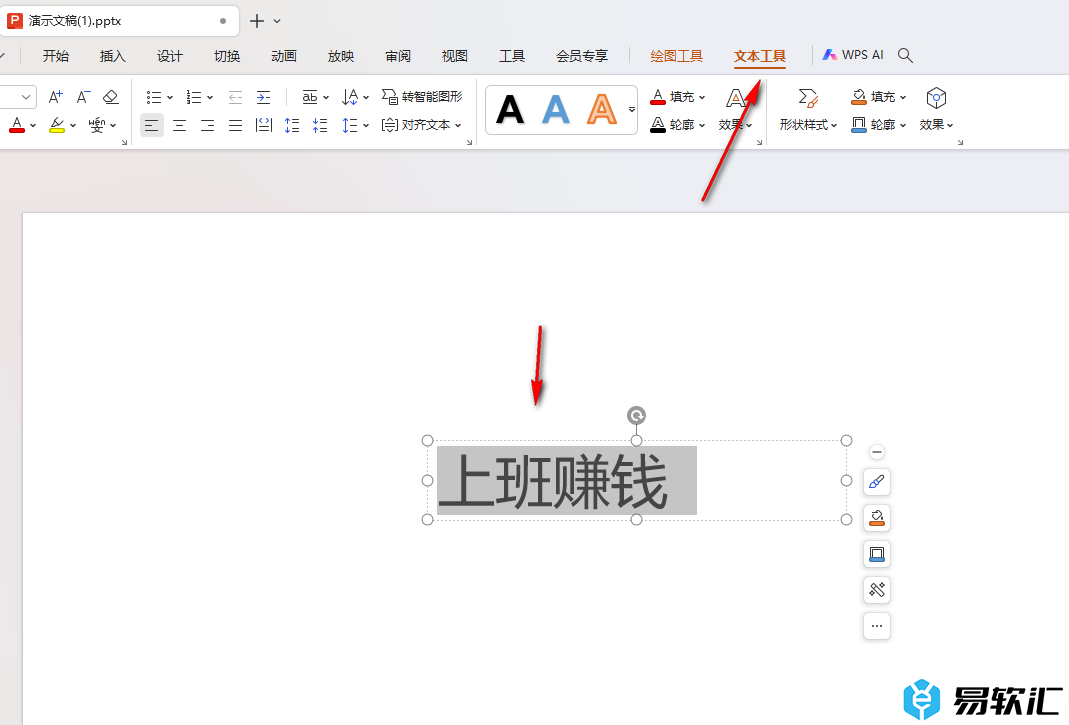Image resolution: width=1069 pixels, height=725 pixels.
Task: Select the blue A WordArt style
Action: click(556, 110)
